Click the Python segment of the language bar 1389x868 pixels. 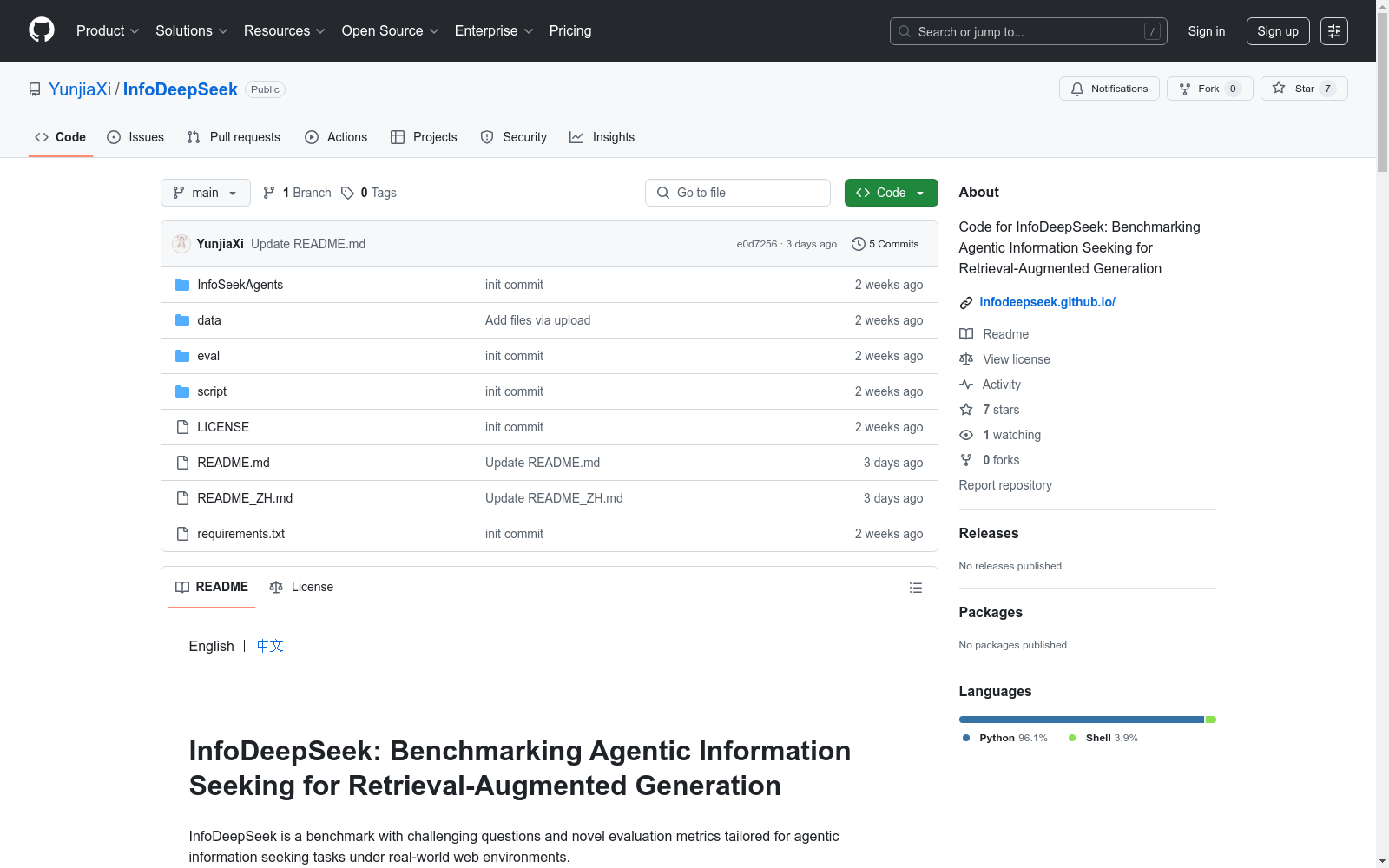pos(1081,720)
